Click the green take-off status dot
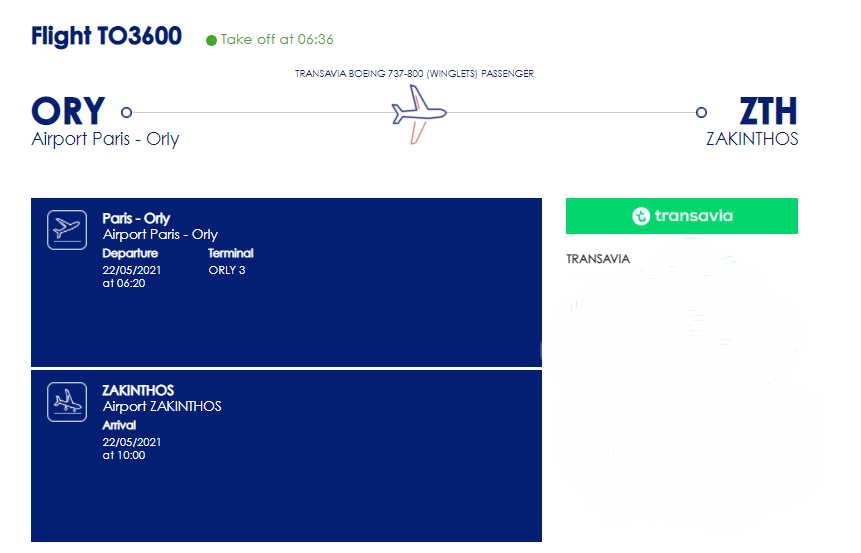 [211, 41]
